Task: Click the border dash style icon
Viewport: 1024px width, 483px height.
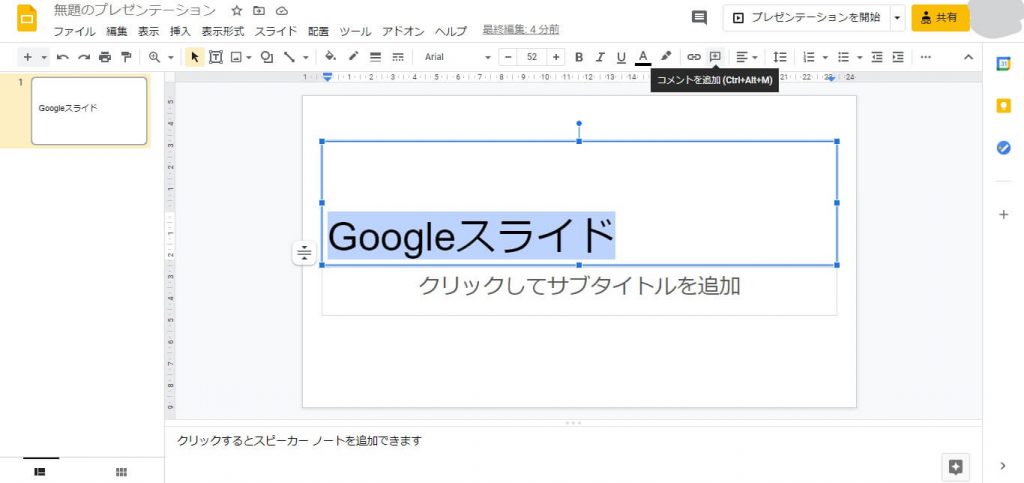Action: click(398, 57)
